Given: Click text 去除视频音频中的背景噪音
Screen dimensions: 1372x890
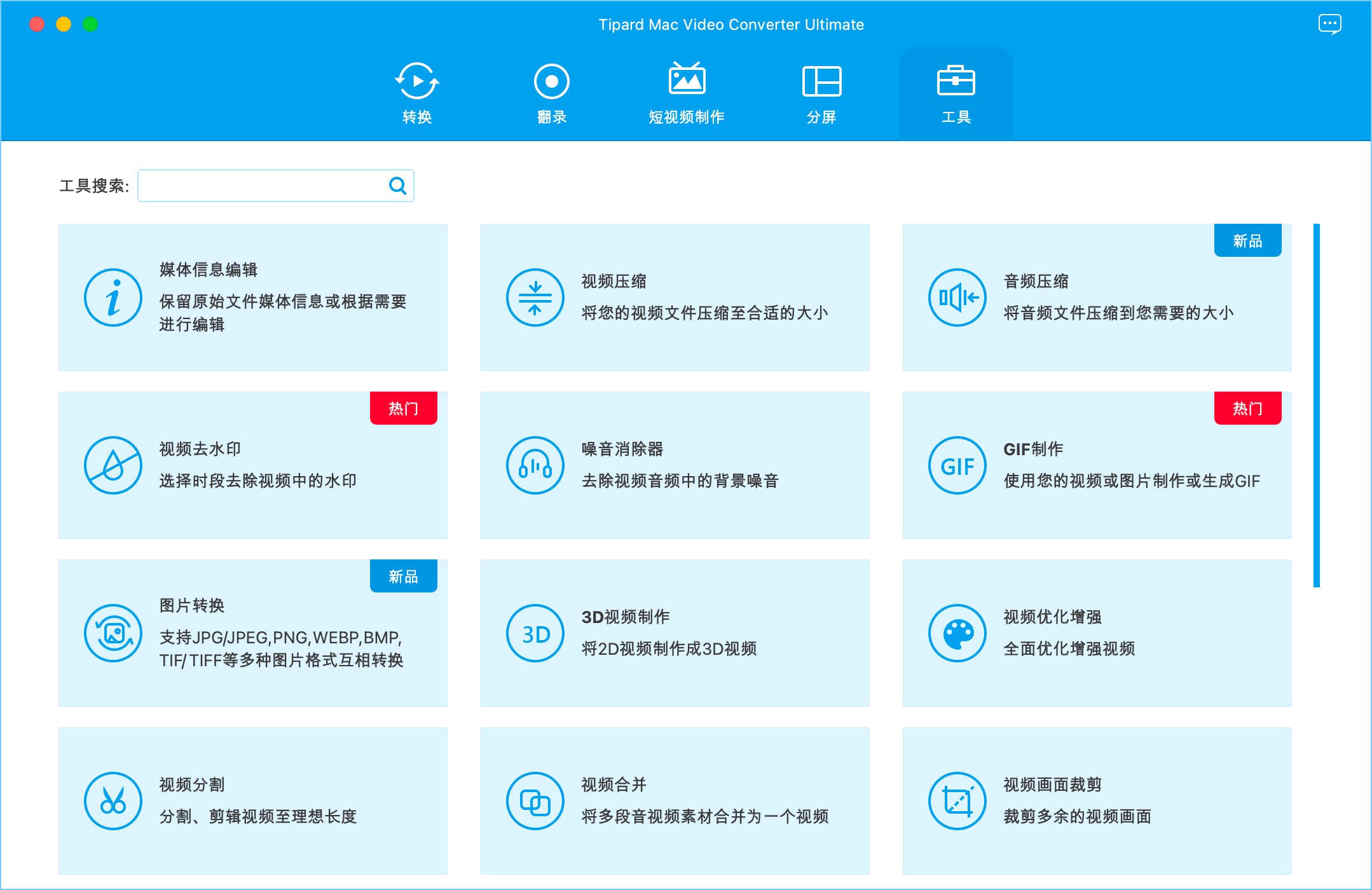Looking at the screenshot, I should point(680,481).
